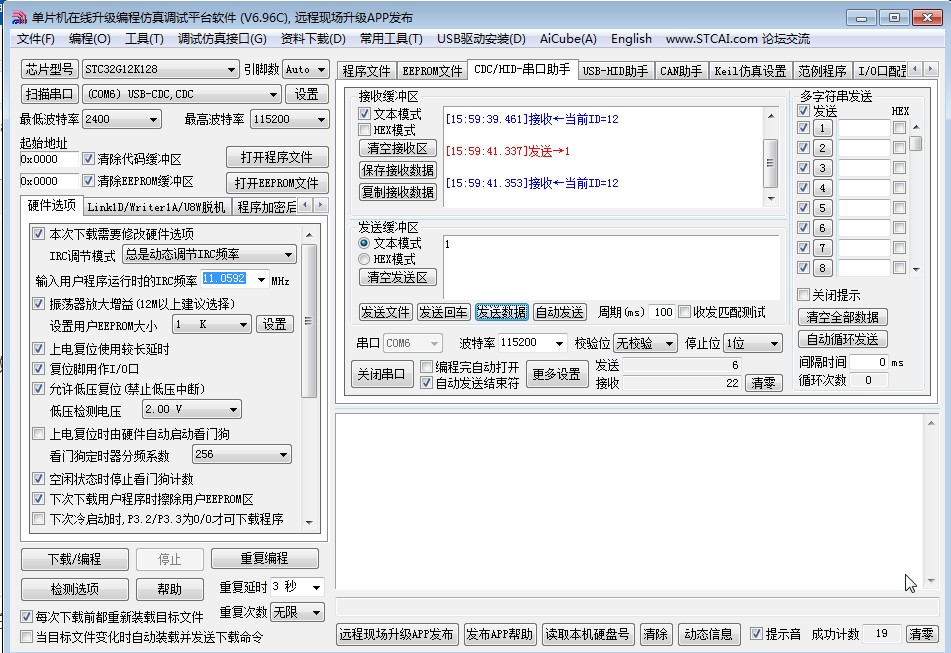The width and height of the screenshot is (951, 653).
Task: Click the 发送数据 button
Action: [x=501, y=312]
